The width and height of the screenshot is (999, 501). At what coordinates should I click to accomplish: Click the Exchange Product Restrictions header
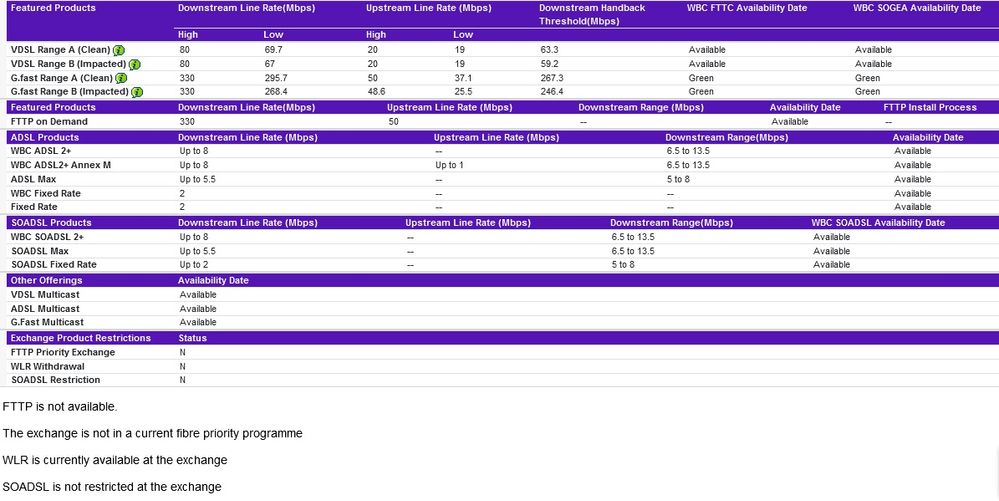[x=80, y=338]
